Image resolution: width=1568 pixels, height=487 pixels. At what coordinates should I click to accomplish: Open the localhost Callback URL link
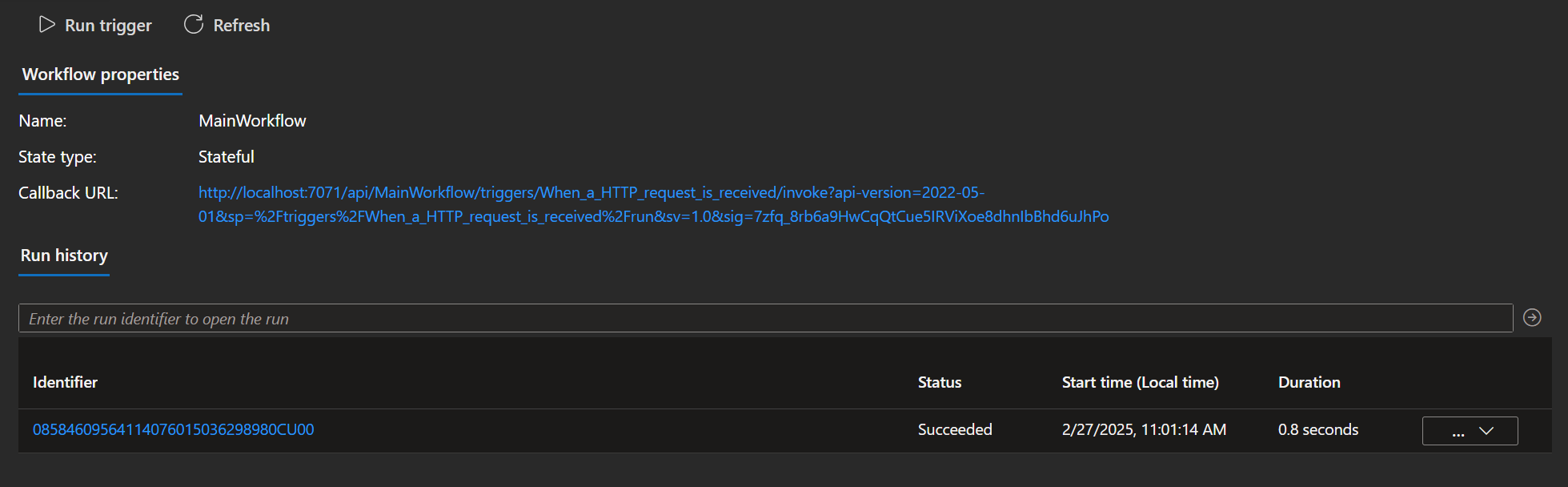591,193
